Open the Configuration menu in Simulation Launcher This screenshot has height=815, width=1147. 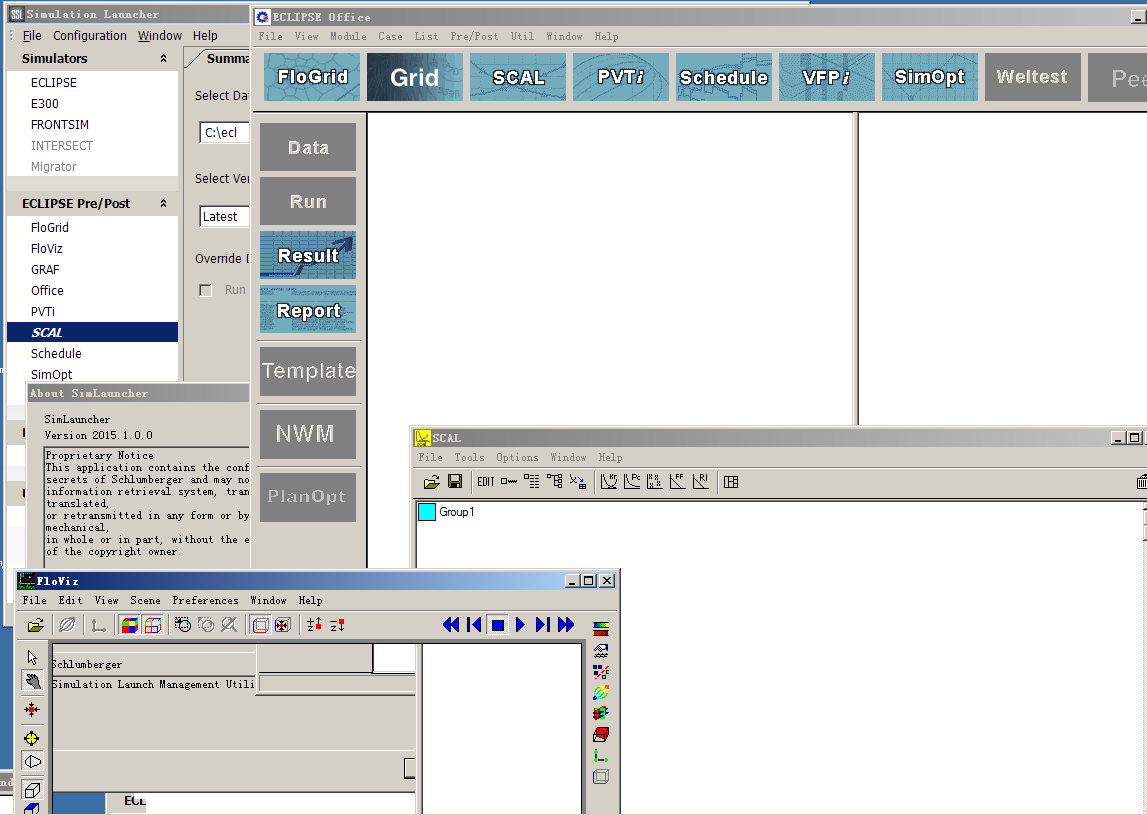tap(89, 35)
